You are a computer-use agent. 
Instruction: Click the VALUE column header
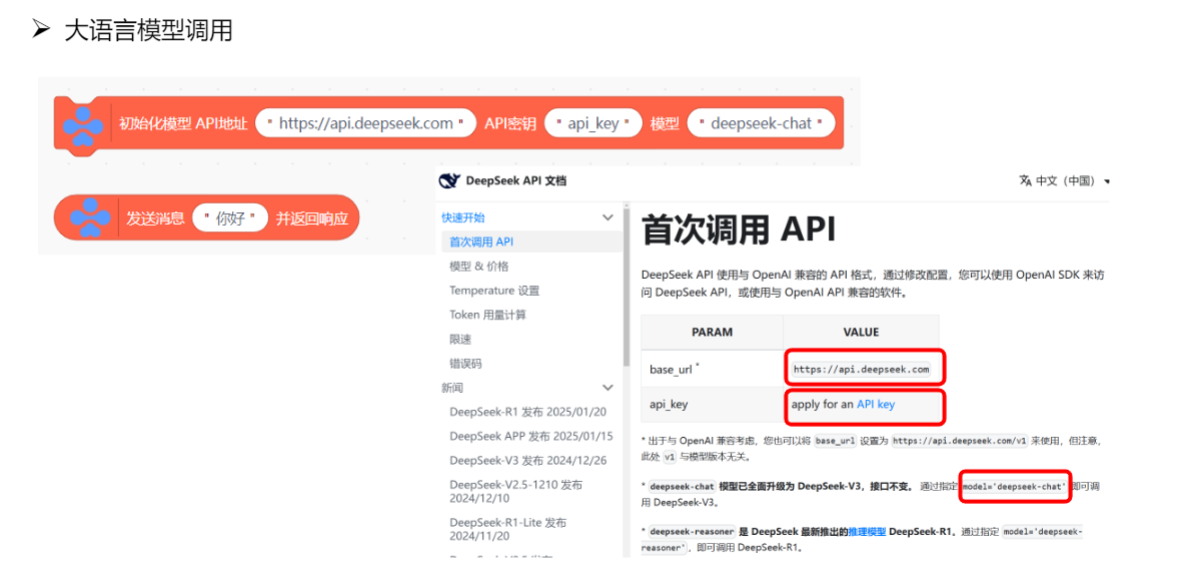coord(861,332)
